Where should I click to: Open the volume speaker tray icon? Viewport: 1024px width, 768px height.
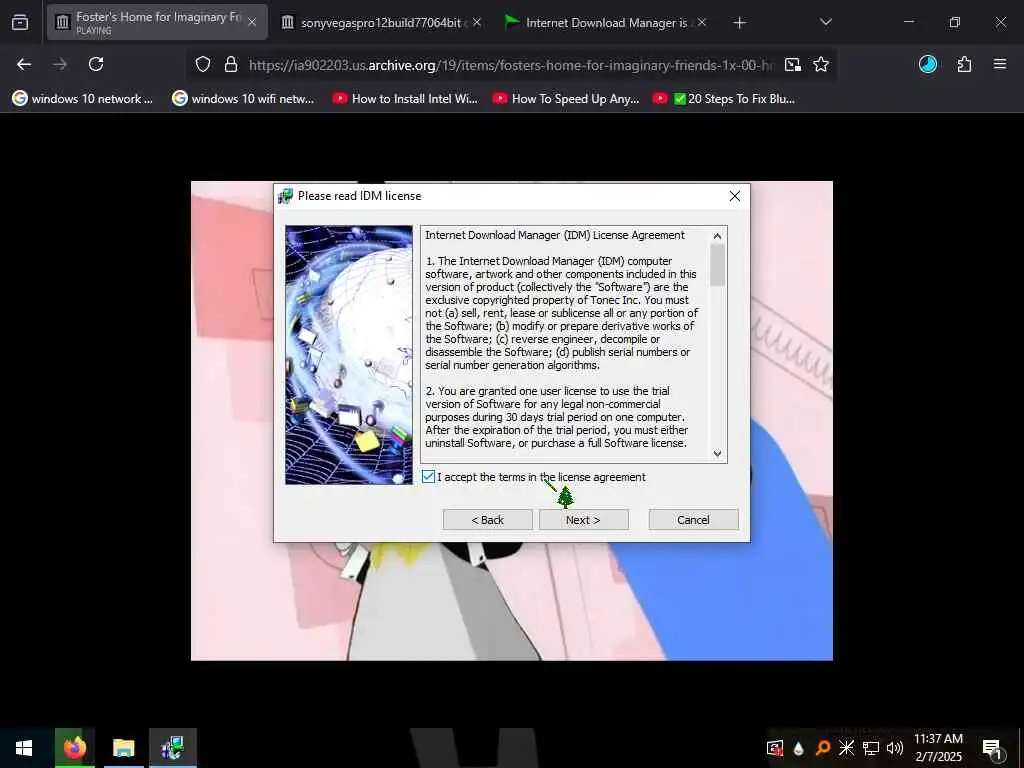click(895, 748)
